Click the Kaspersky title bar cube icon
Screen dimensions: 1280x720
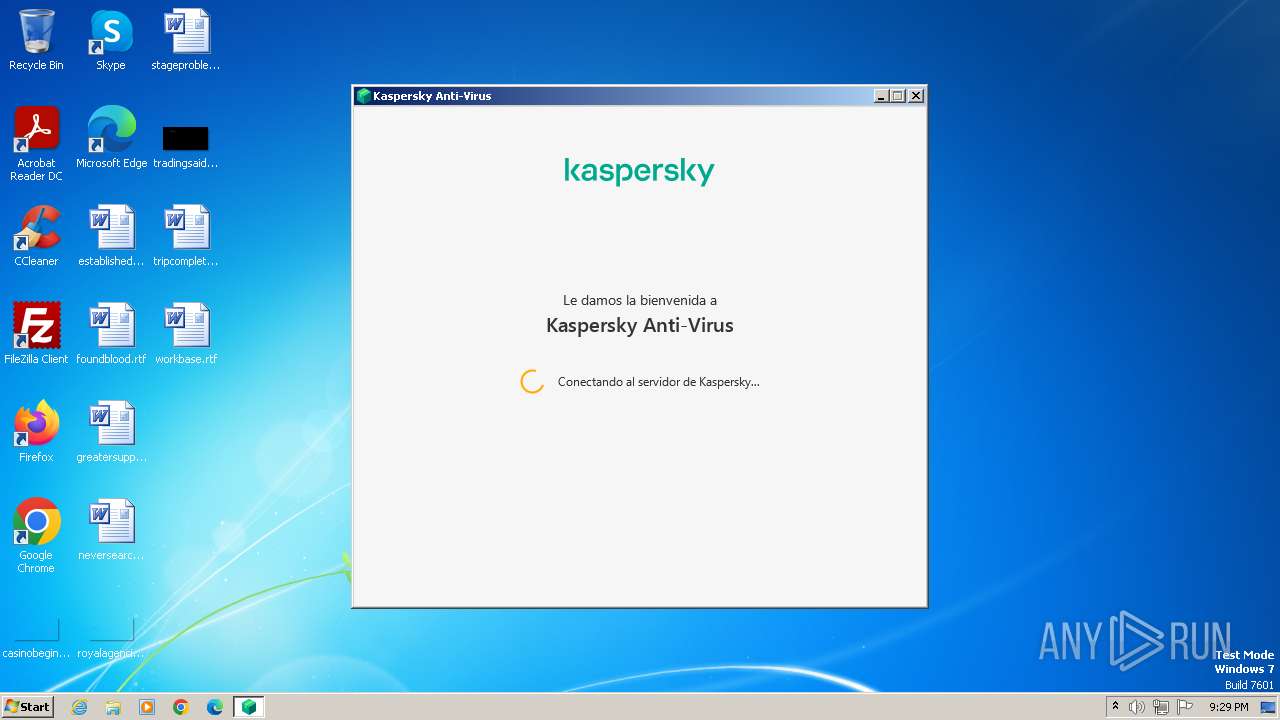coord(364,96)
